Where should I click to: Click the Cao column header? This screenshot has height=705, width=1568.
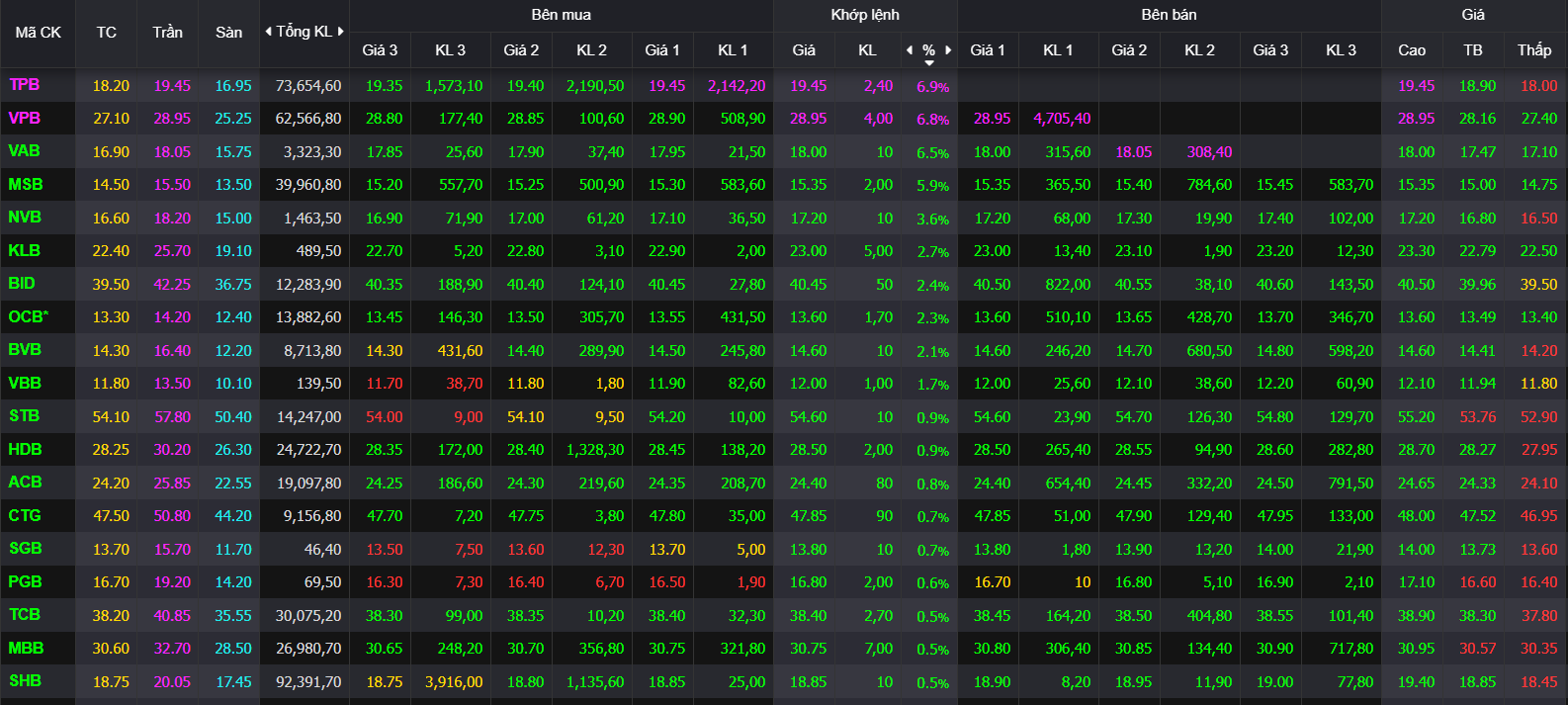pos(1412,49)
